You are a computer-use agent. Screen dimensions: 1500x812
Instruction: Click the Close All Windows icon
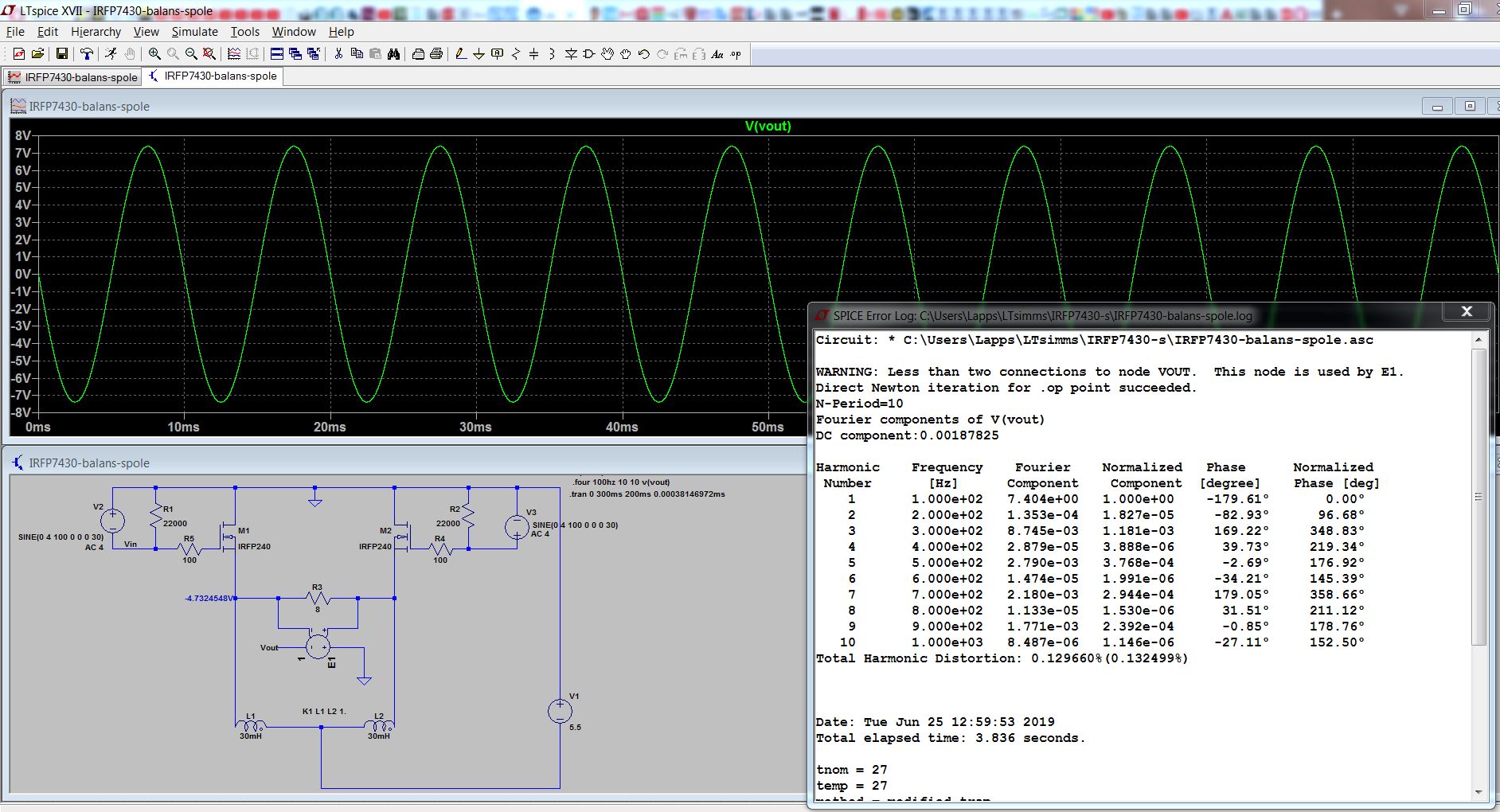[314, 53]
